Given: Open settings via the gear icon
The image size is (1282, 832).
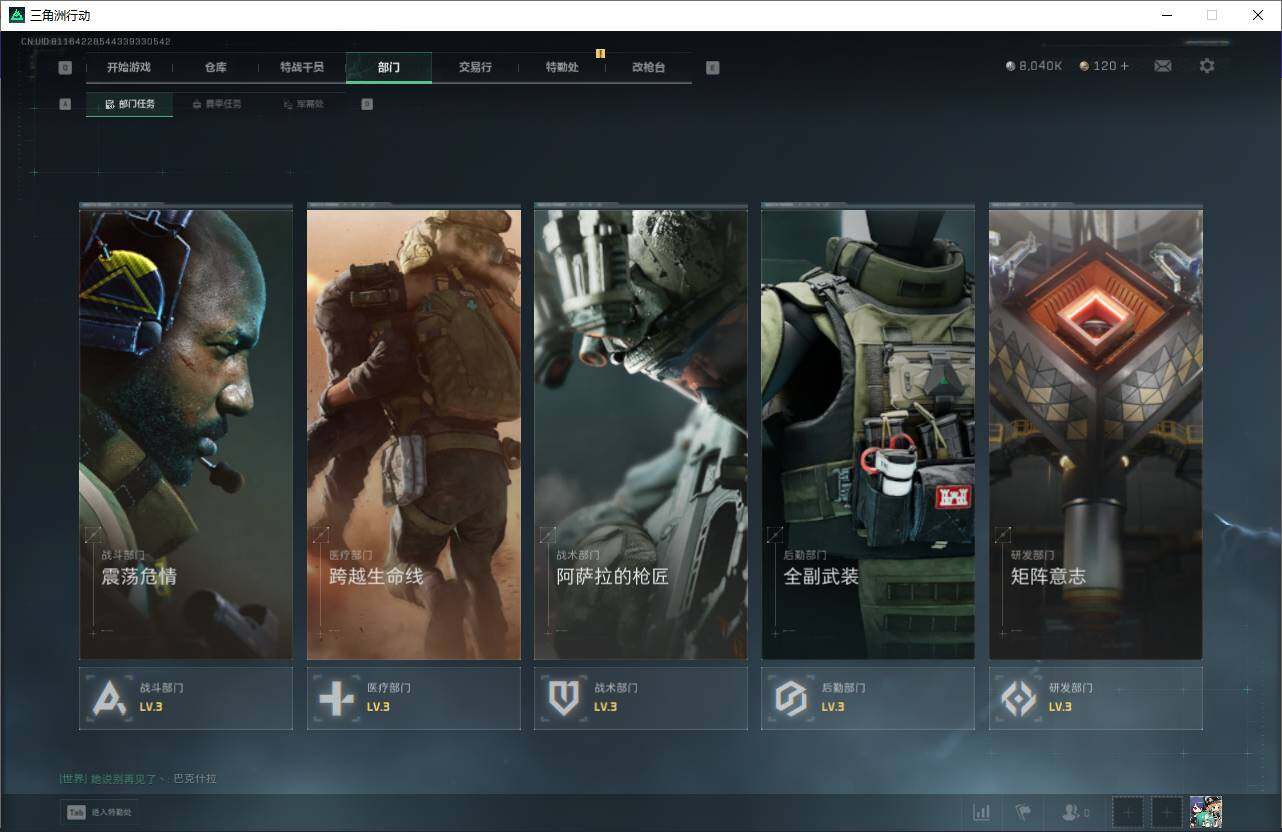Looking at the screenshot, I should pos(1207,66).
